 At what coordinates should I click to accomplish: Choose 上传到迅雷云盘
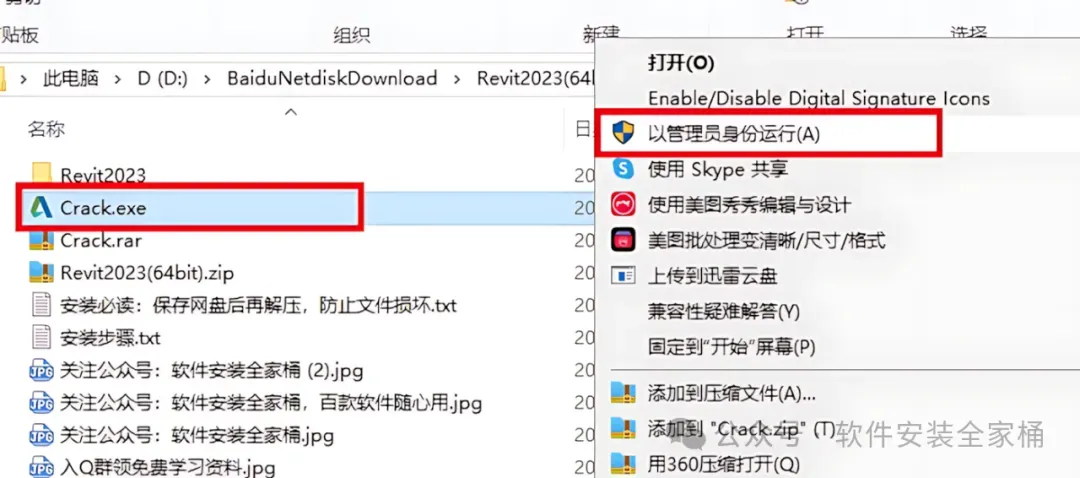point(713,276)
